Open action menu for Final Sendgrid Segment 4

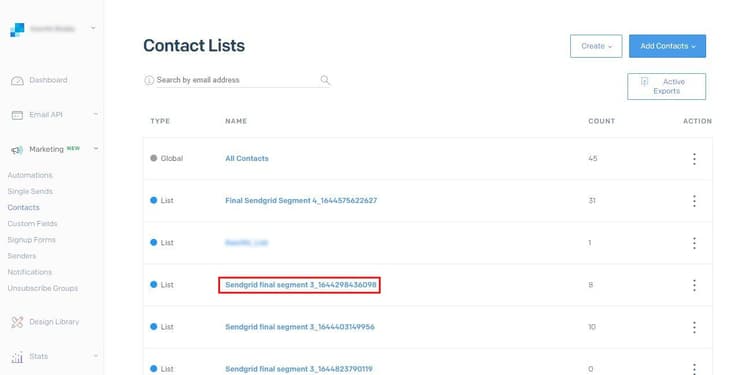pos(694,201)
